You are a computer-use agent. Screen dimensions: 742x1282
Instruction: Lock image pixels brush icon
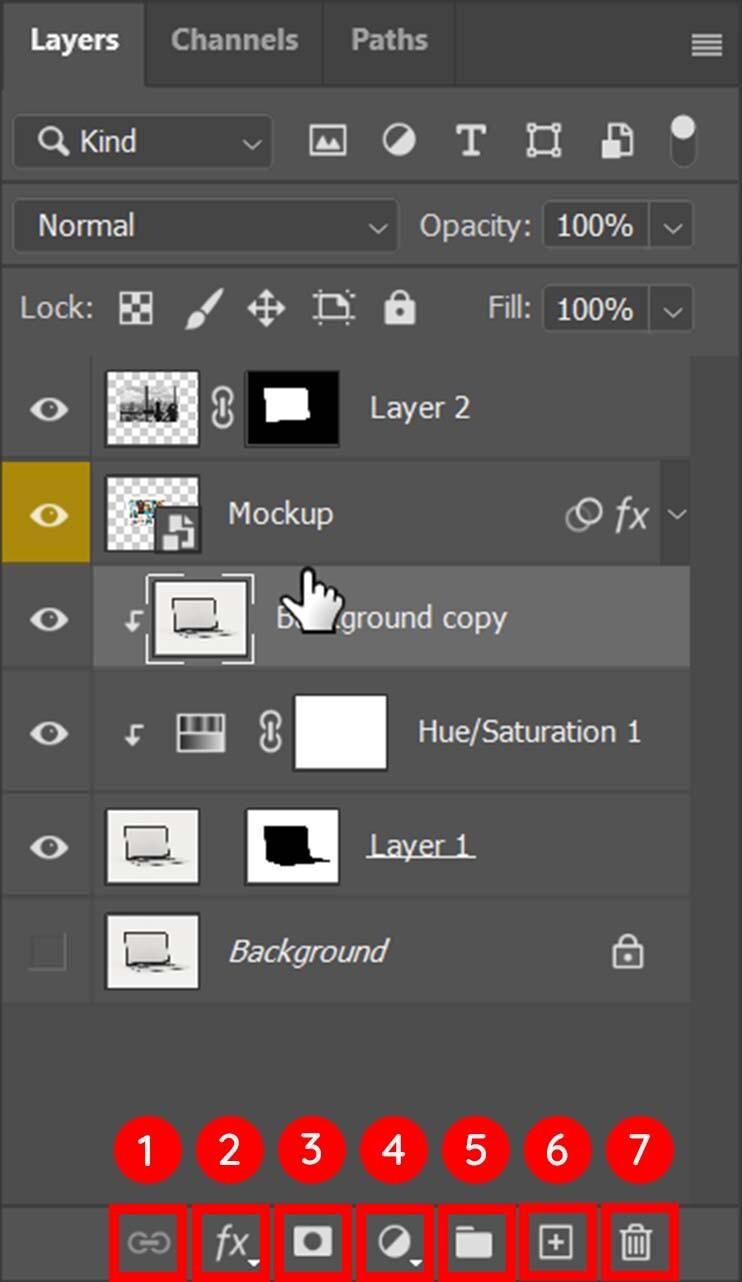pos(203,308)
